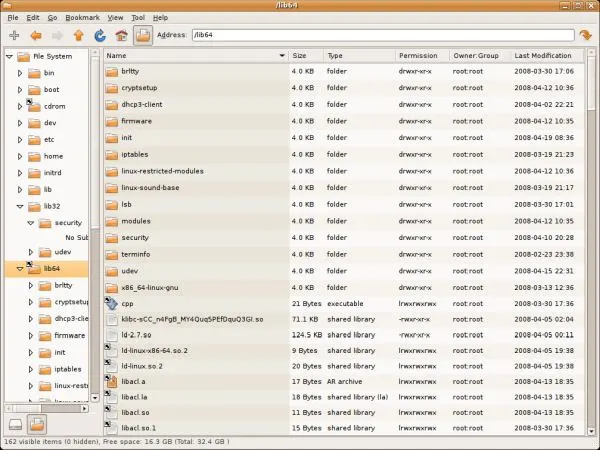Click the Address input field

click(x=370, y=36)
